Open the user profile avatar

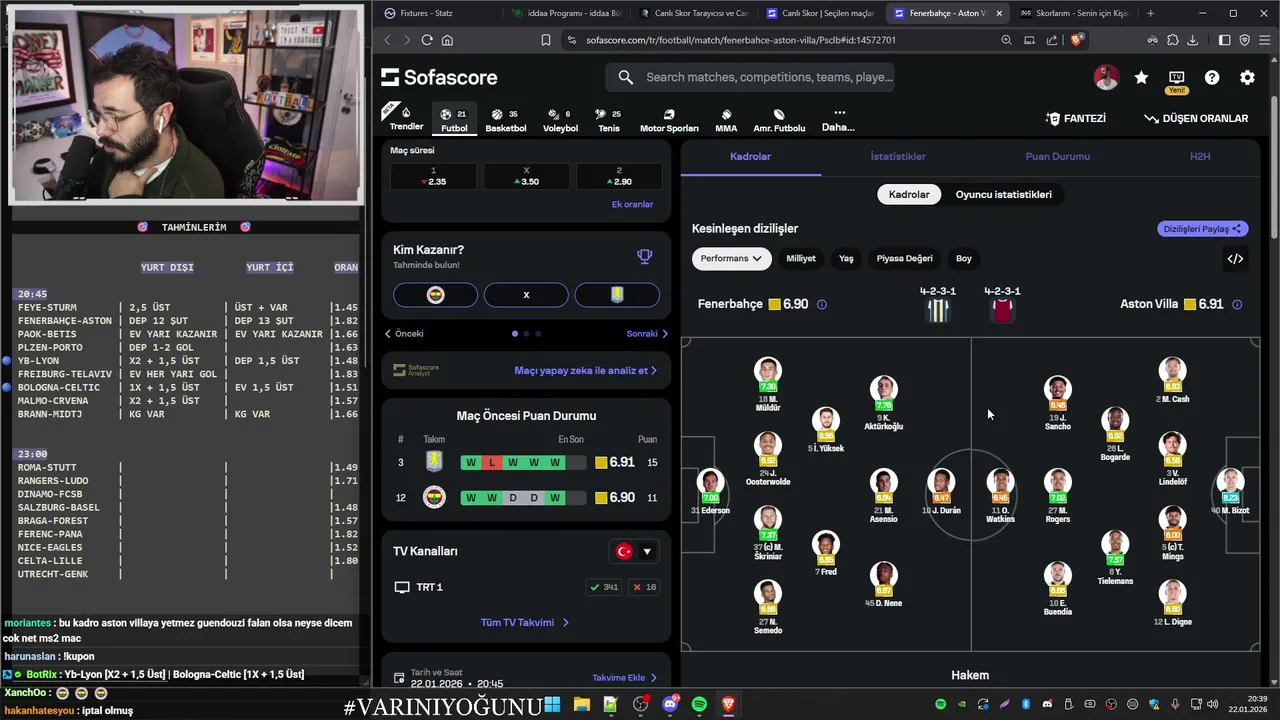(1106, 77)
